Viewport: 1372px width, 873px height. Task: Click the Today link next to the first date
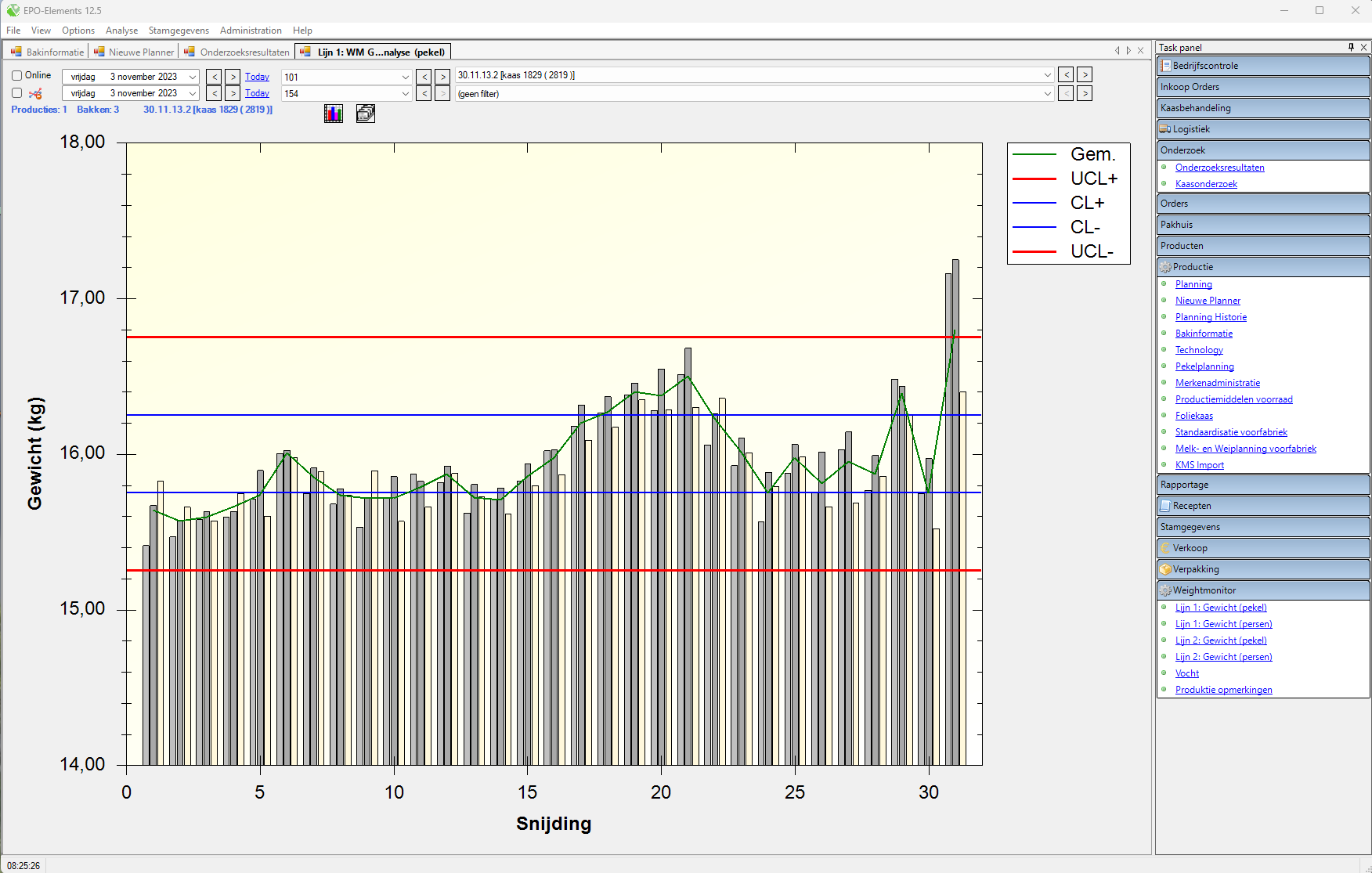pos(257,76)
